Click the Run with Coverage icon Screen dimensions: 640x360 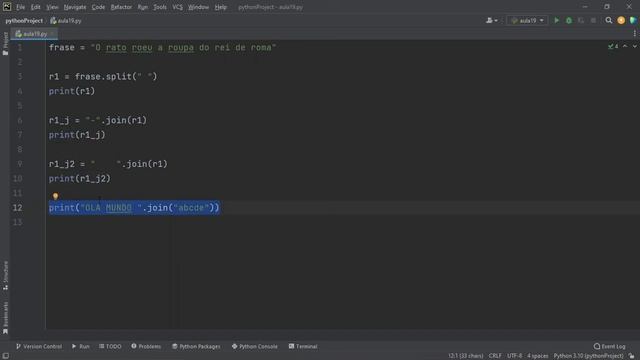point(581,20)
